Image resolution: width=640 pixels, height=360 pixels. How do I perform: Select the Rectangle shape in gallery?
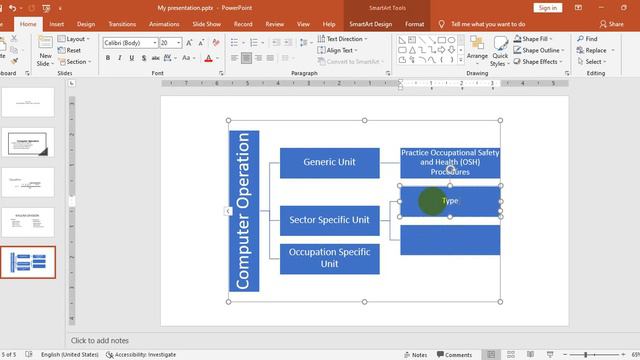(x=442, y=40)
